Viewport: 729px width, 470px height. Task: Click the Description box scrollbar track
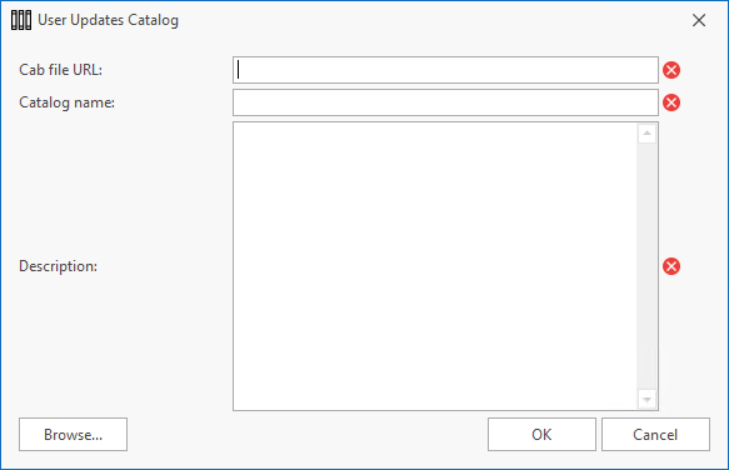(647, 266)
